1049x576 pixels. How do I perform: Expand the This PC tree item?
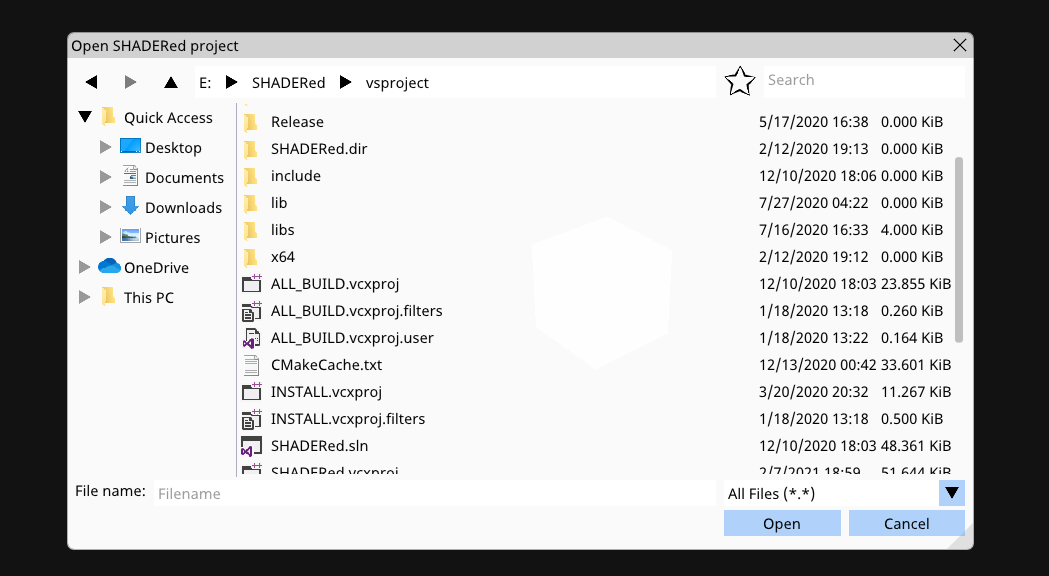[85, 297]
